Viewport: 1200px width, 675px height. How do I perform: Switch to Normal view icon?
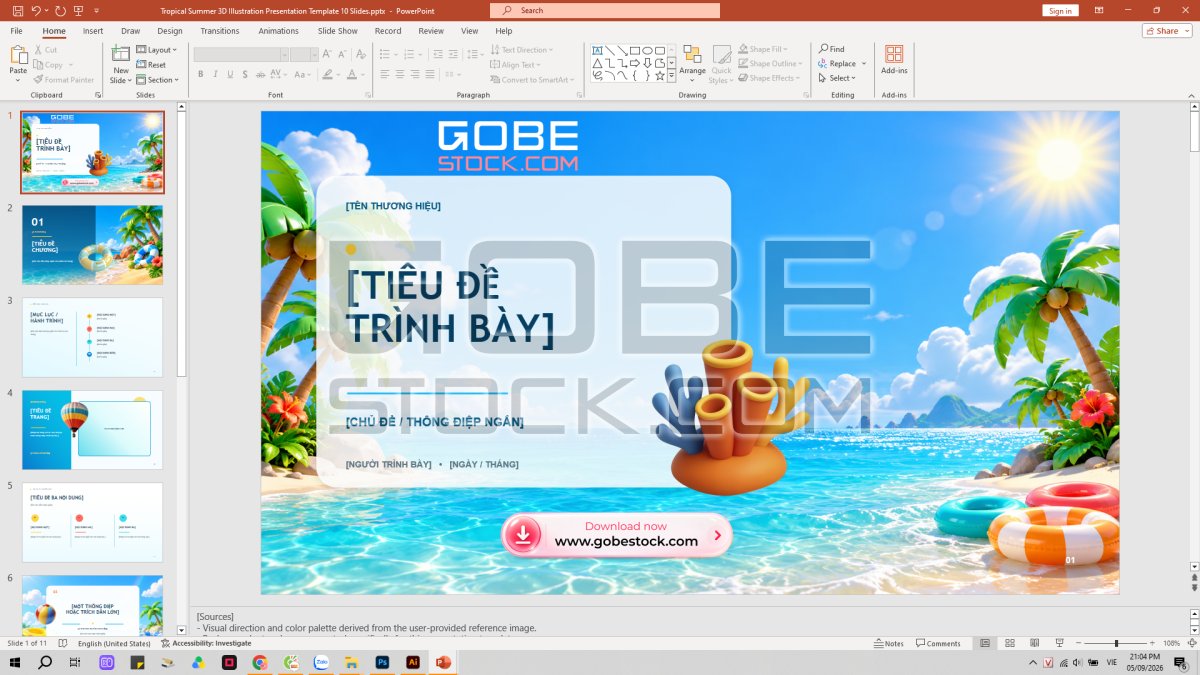point(985,643)
